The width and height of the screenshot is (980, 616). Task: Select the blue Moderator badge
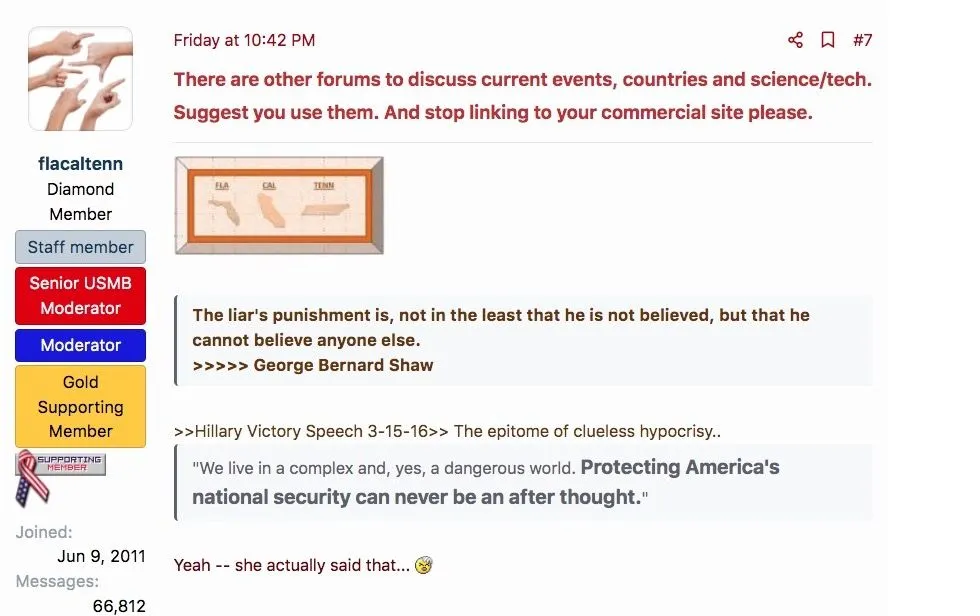point(80,345)
